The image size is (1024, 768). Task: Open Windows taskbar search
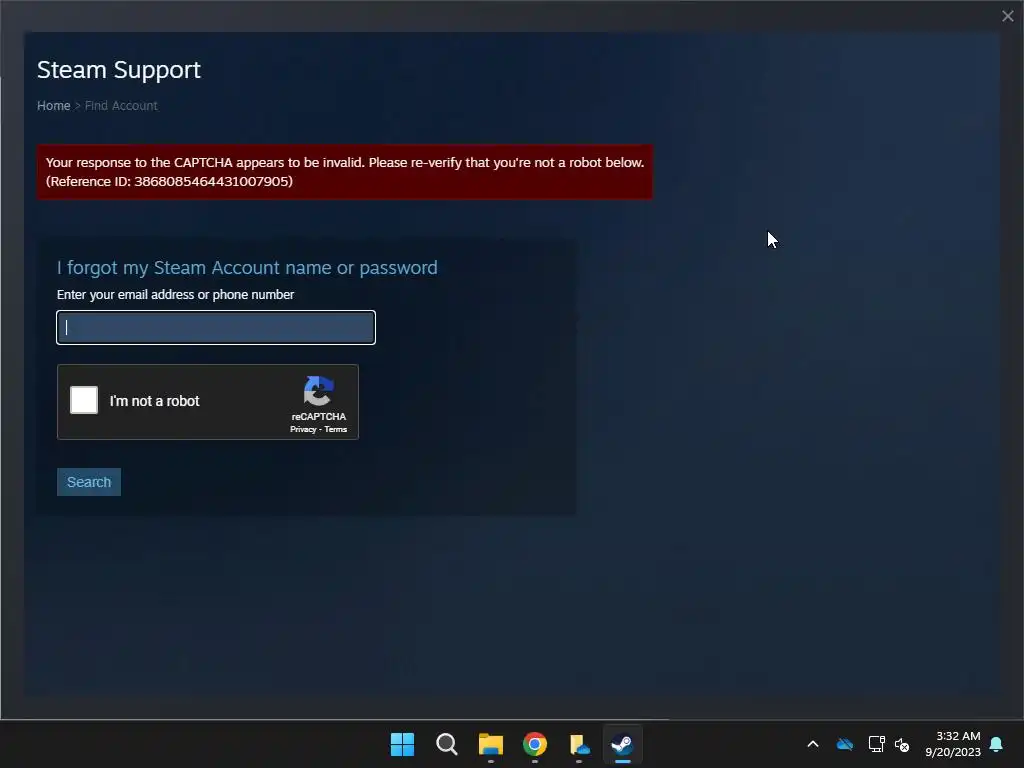447,744
